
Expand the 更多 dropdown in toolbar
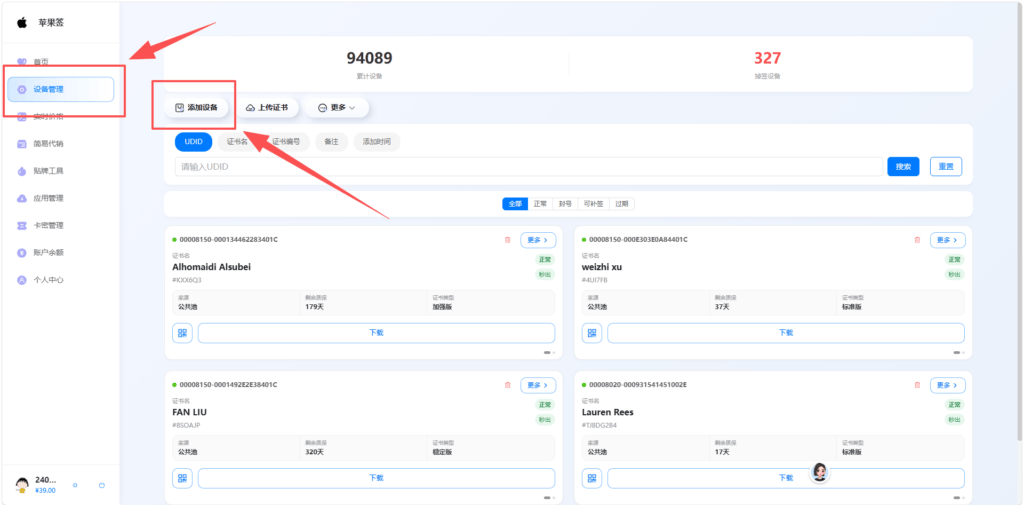336,108
